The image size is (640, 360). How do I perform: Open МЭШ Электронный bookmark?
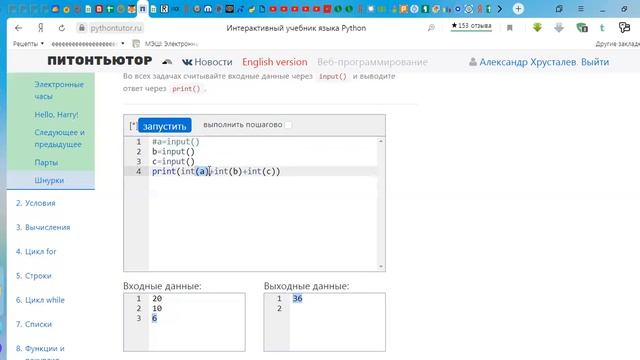pos(166,43)
